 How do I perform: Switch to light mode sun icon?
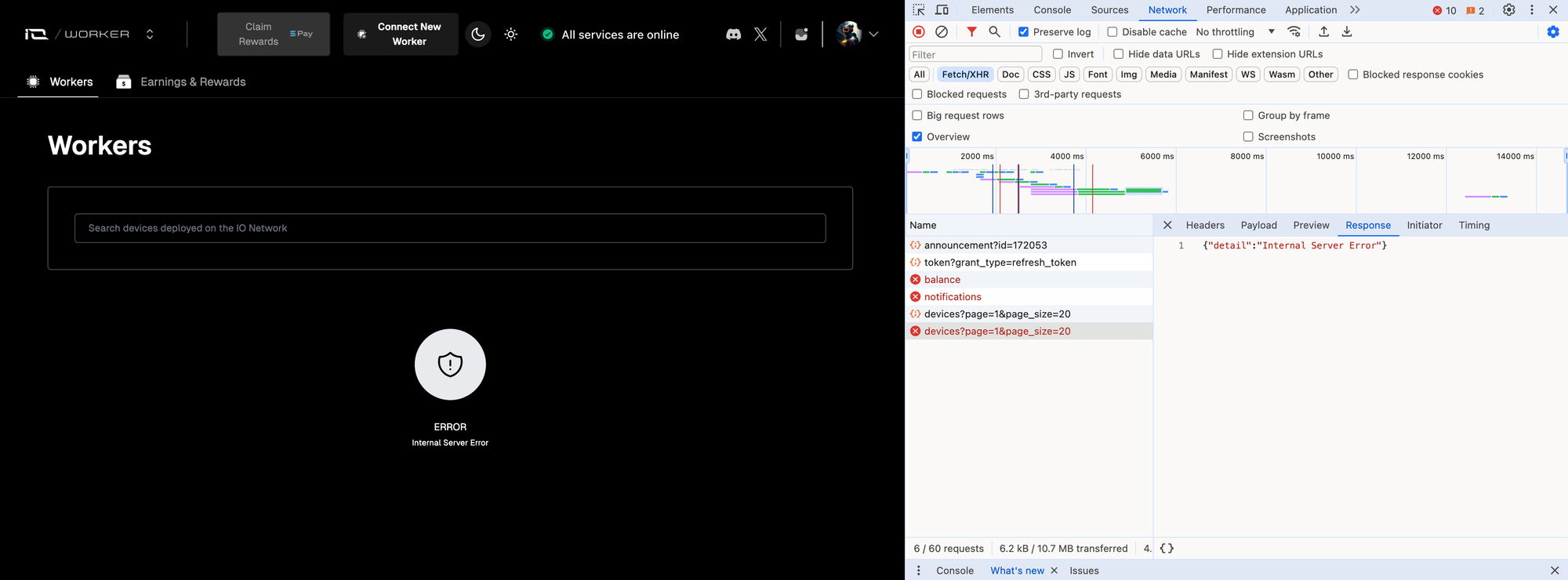[511, 34]
